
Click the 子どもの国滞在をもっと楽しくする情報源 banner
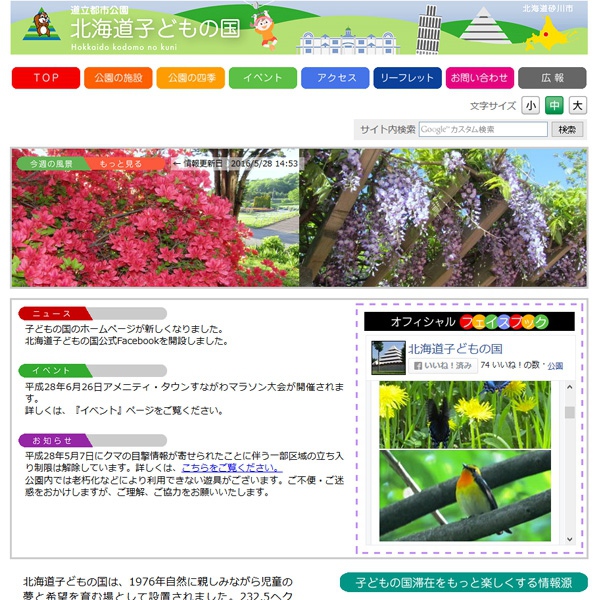(463, 582)
